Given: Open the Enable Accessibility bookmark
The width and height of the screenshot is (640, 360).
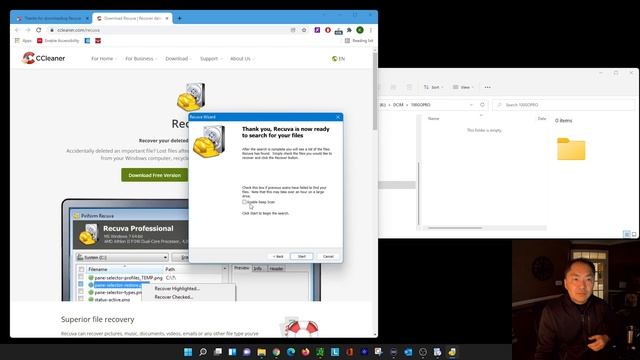Looking at the screenshot, I should (58, 41).
